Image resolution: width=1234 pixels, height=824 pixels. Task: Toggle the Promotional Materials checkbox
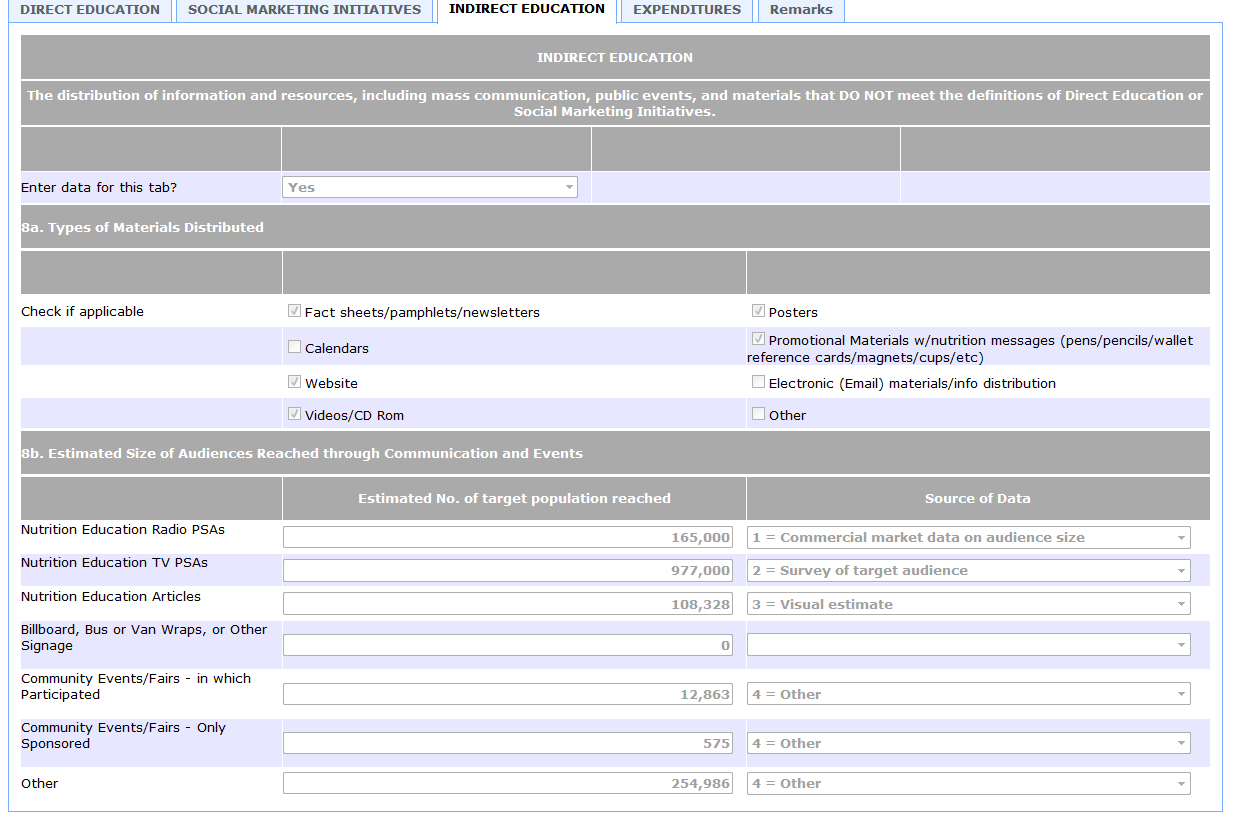pyautogui.click(x=758, y=339)
